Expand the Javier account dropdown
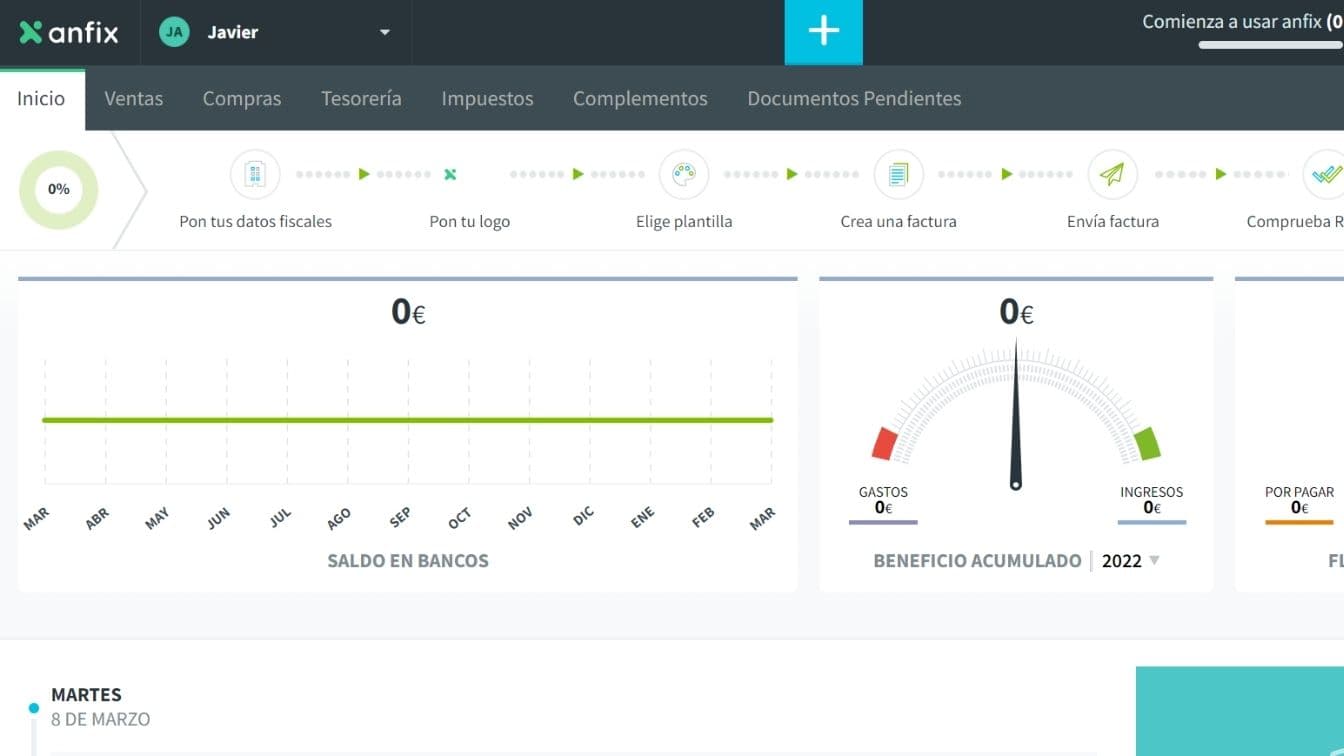Screen dimensions: 1344x756 pyautogui.click(x=384, y=32)
